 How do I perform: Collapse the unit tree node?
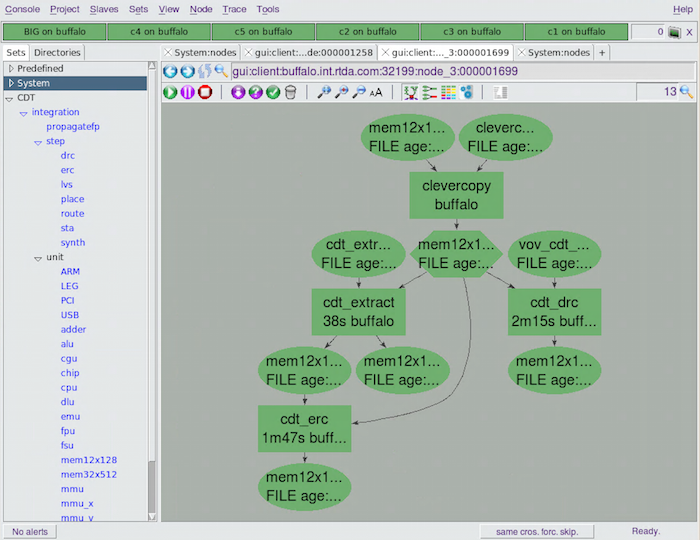tap(38, 258)
